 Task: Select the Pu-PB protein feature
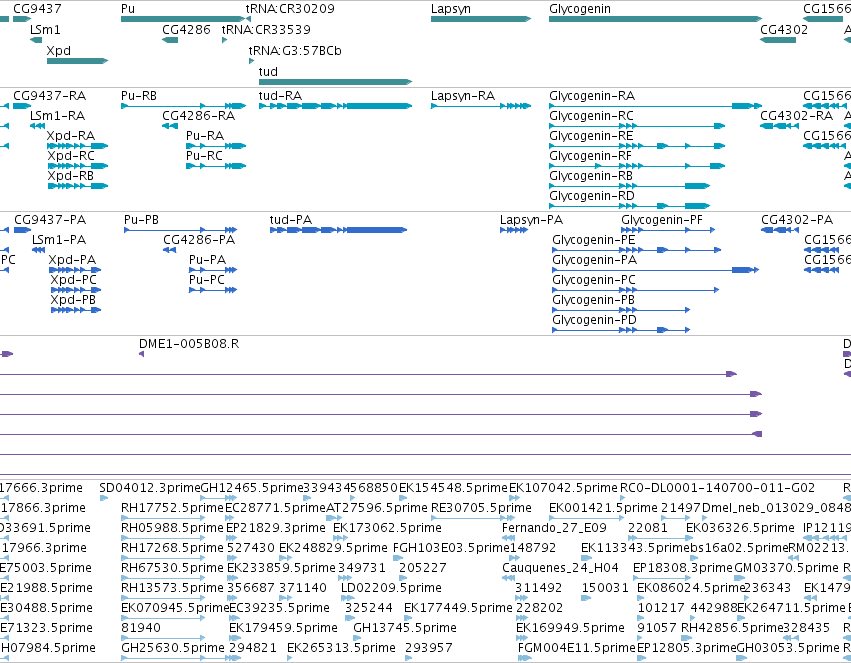tap(181, 230)
